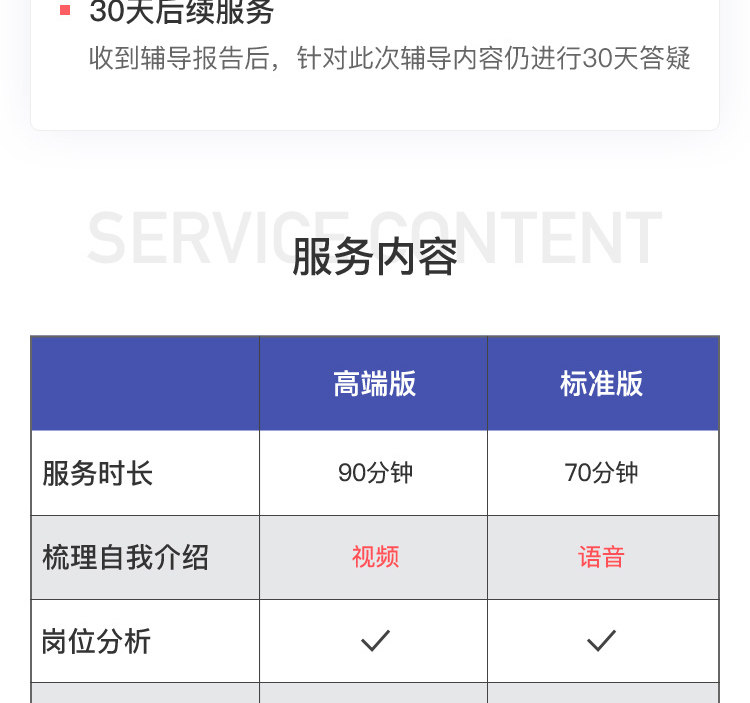Tap the red 视频 text
Image resolution: width=750 pixels, height=703 pixels.
[375, 557]
